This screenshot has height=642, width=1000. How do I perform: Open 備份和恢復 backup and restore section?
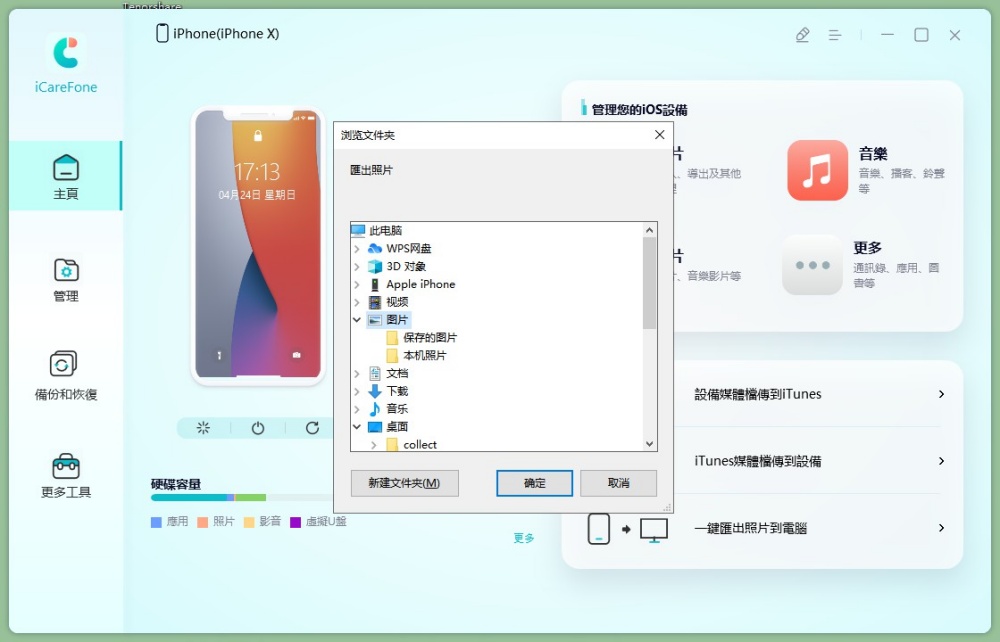tap(66, 376)
